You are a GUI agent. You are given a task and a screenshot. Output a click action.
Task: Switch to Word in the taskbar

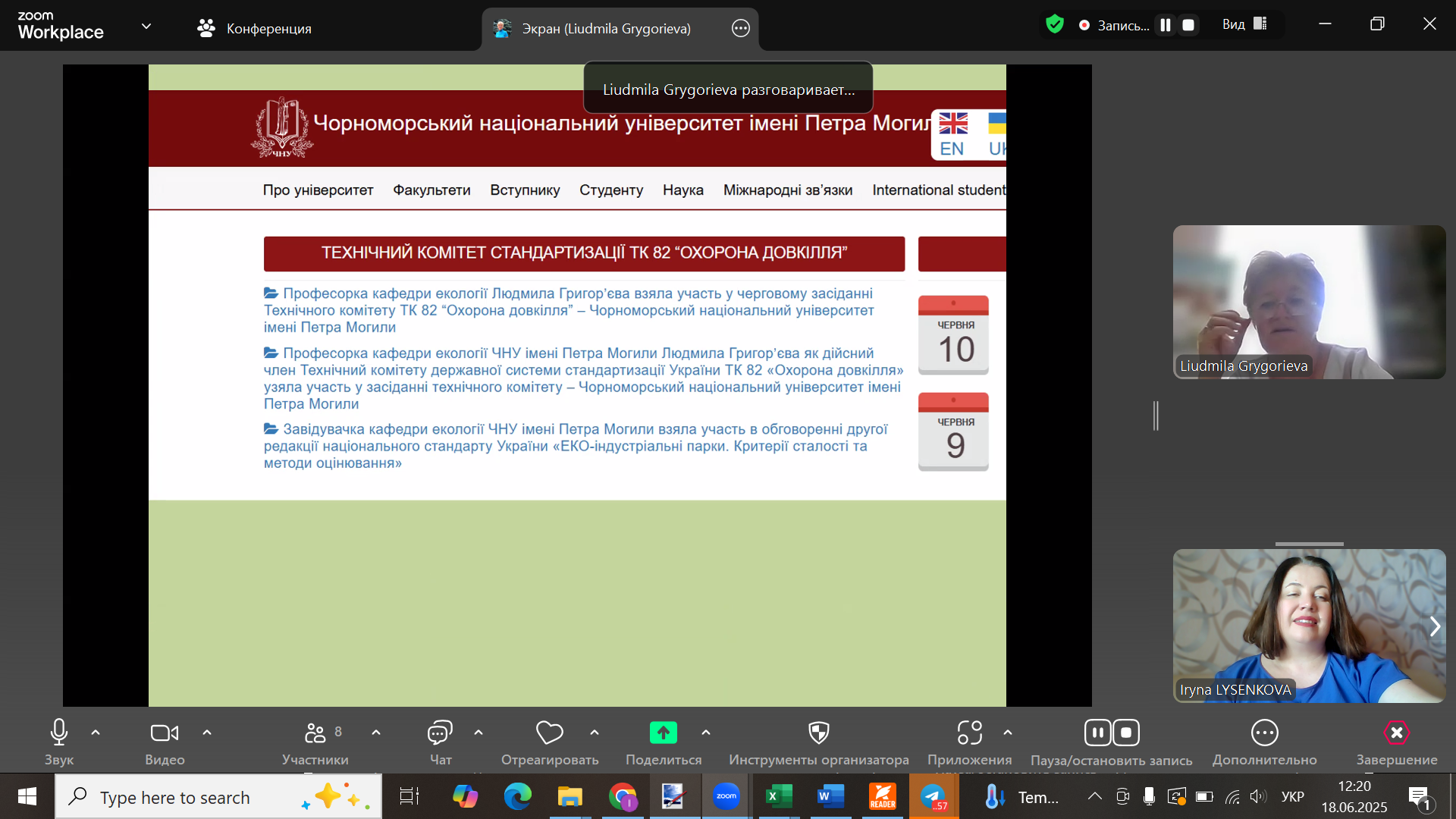[x=831, y=797]
